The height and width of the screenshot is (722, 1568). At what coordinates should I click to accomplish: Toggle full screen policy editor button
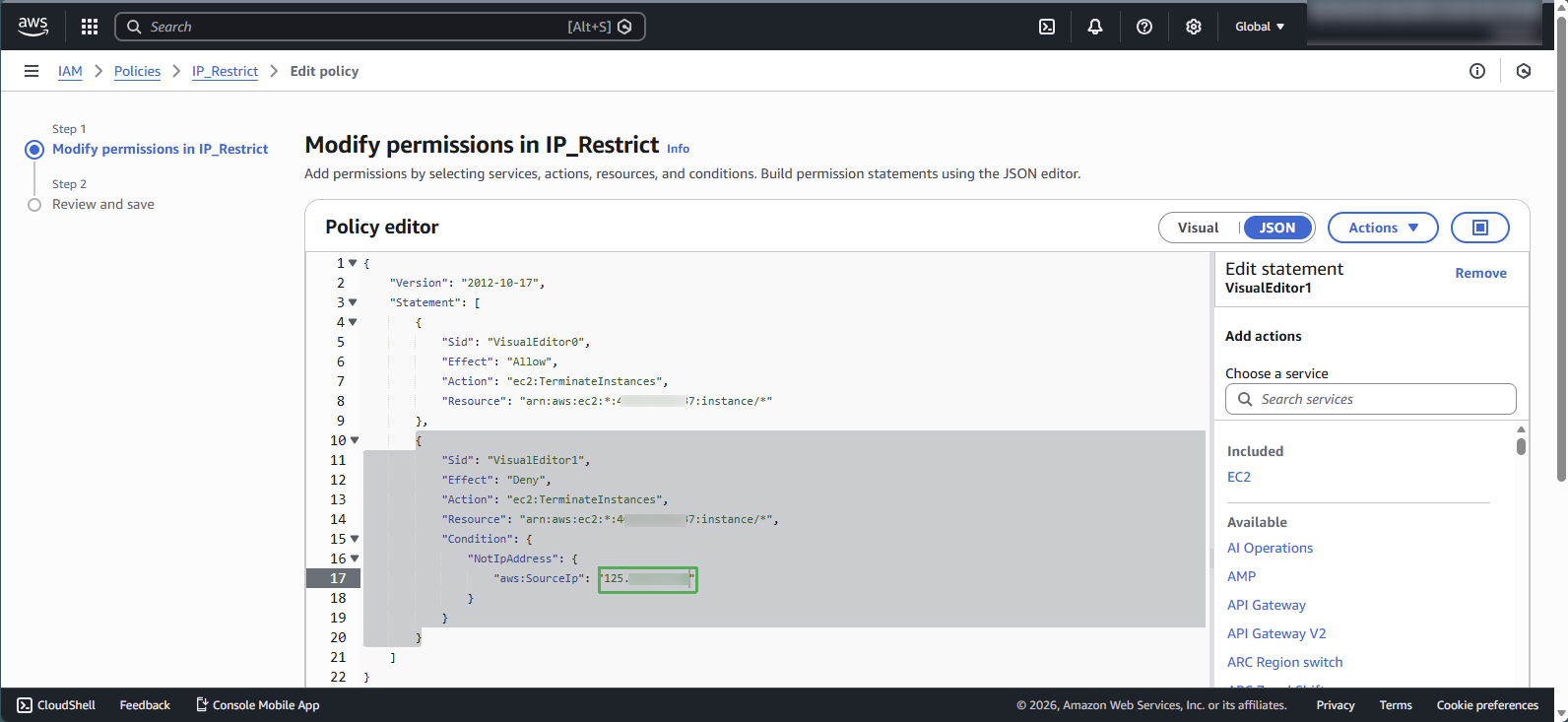pyautogui.click(x=1480, y=228)
